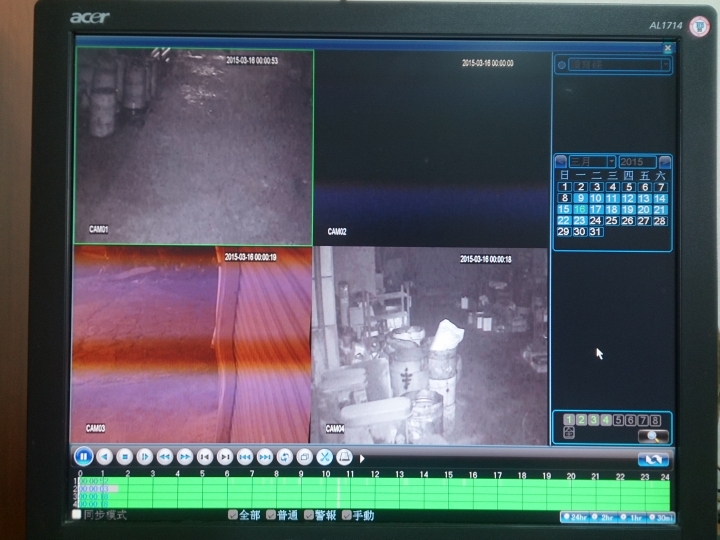Click the 2015 year field
This screenshot has width=720, height=540.
pyautogui.click(x=637, y=162)
